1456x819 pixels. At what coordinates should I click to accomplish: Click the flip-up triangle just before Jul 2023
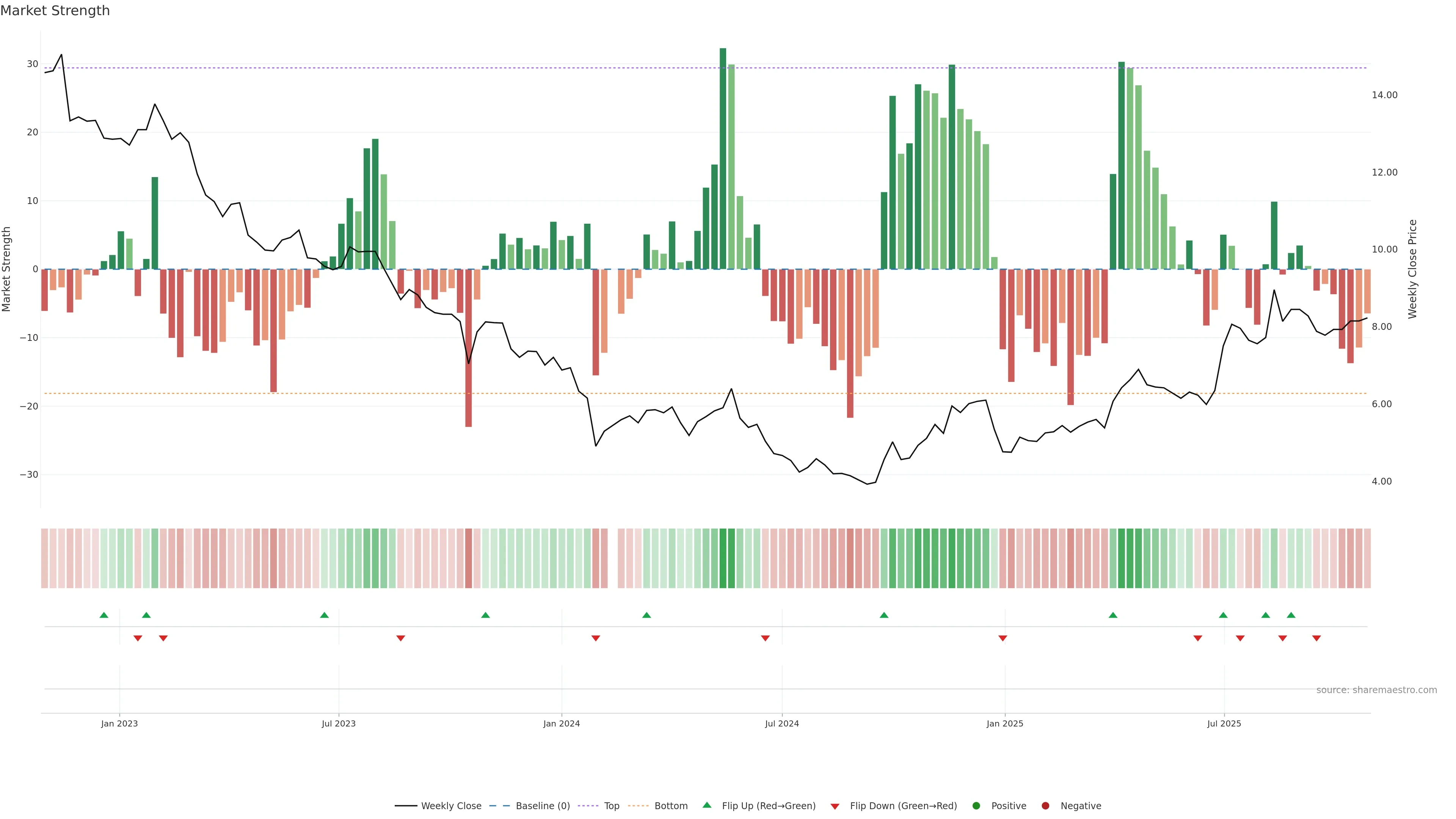click(325, 615)
